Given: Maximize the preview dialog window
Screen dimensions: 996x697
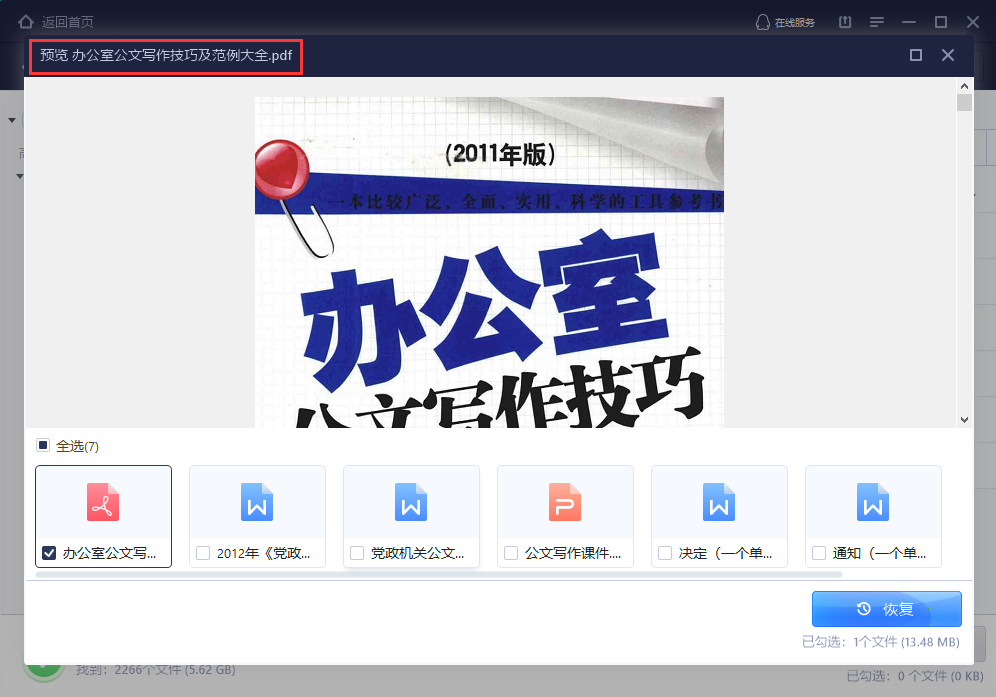Looking at the screenshot, I should pos(916,55).
